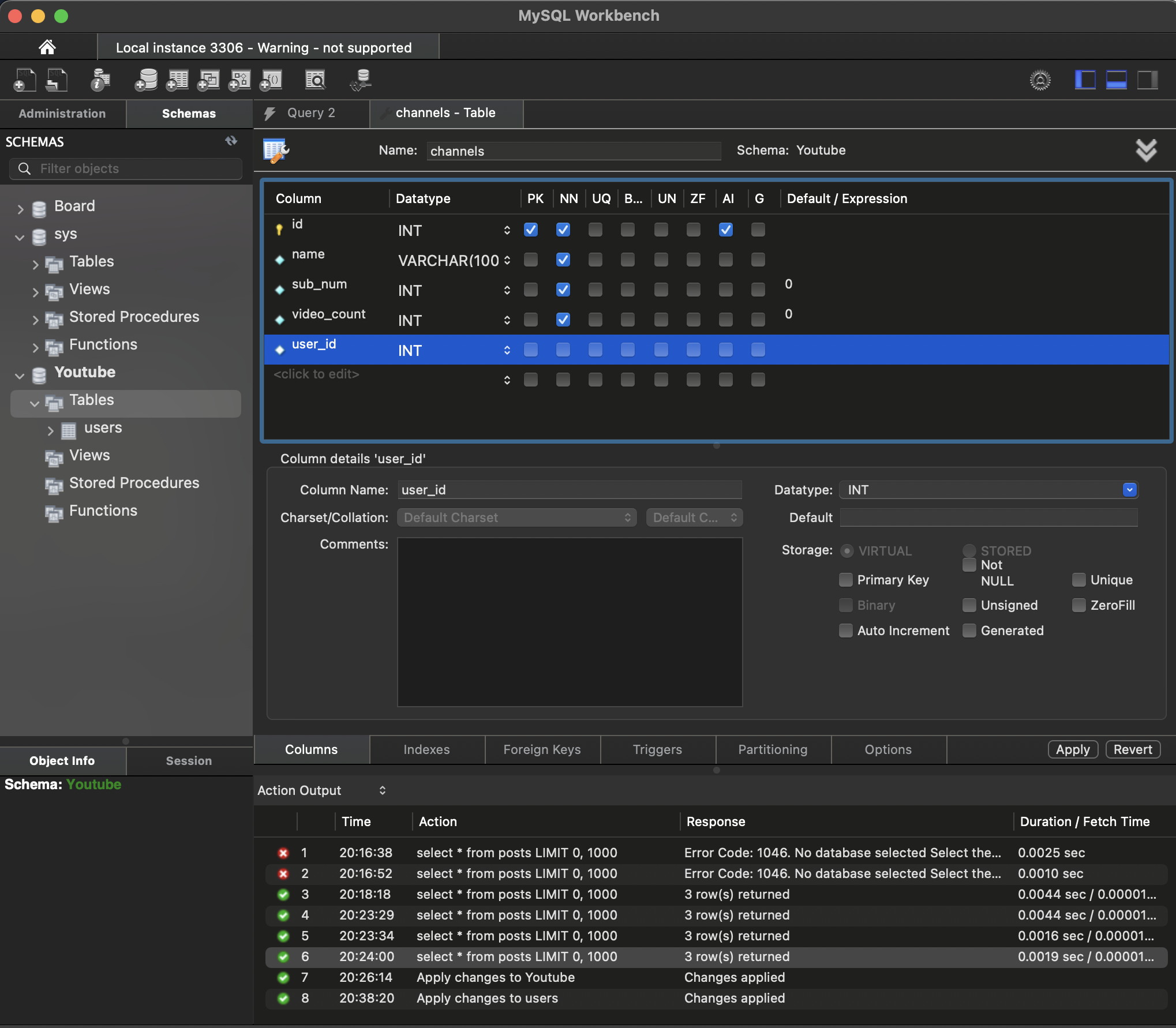Viewport: 1176px width, 1028px height.
Task: Refresh the schemas list
Action: (x=231, y=141)
